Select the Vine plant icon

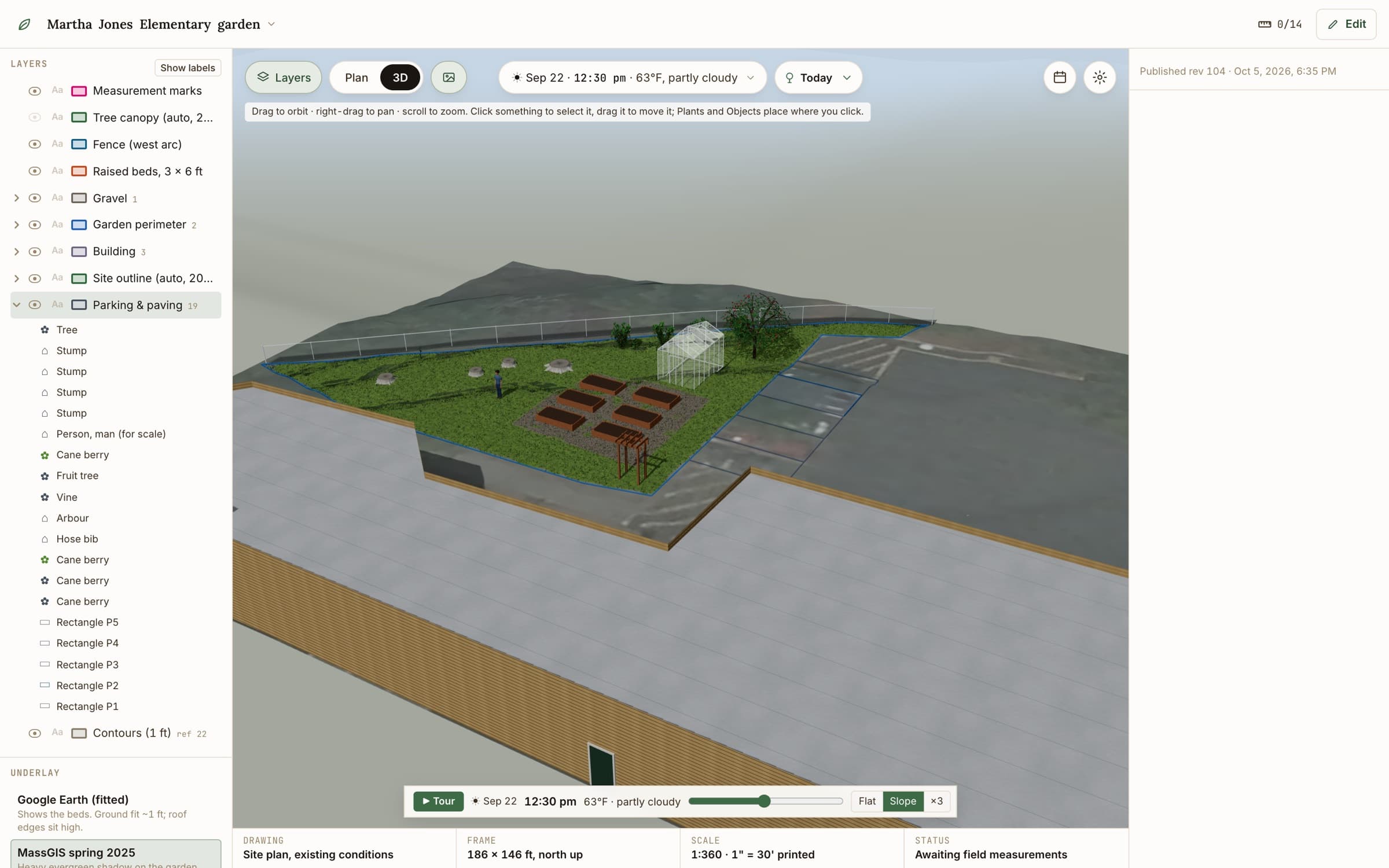[45, 498]
